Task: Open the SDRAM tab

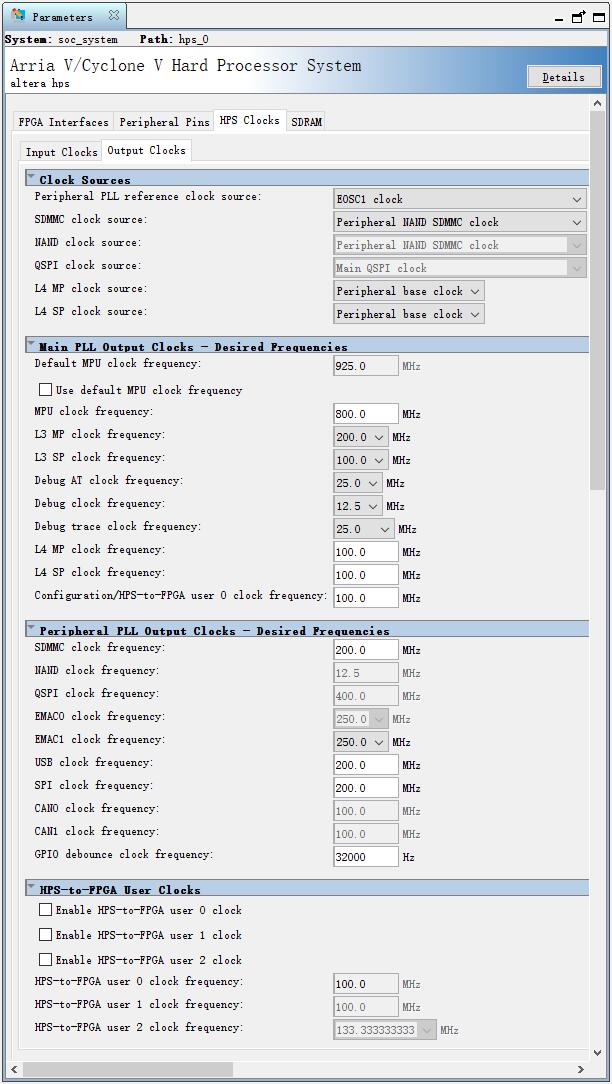Action: (x=306, y=122)
